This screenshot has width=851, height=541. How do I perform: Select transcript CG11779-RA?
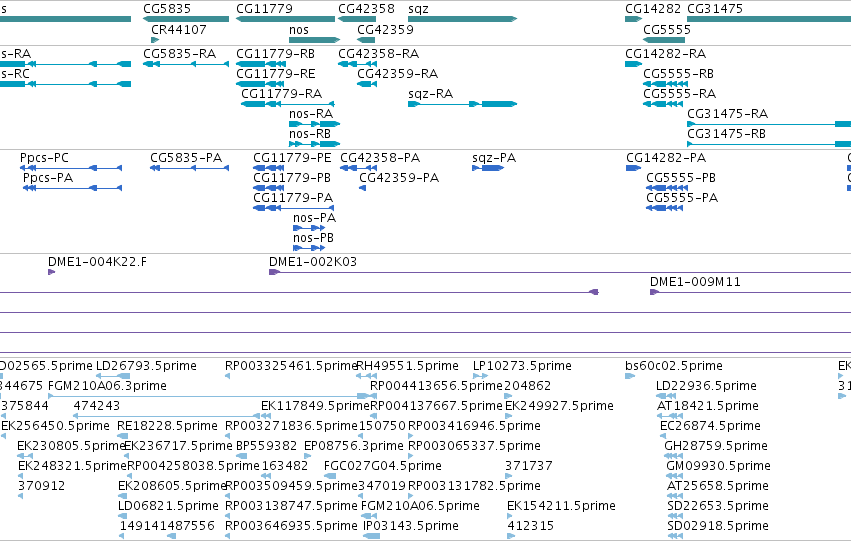click(288, 104)
